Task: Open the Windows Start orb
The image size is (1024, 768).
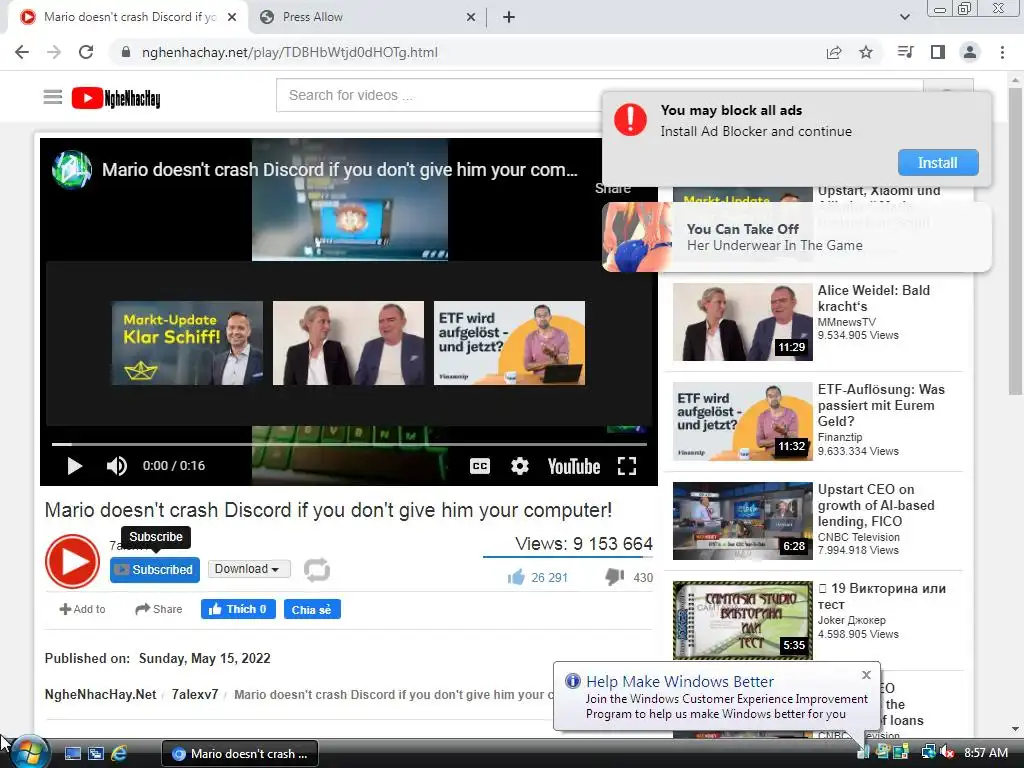Action: coord(30,753)
